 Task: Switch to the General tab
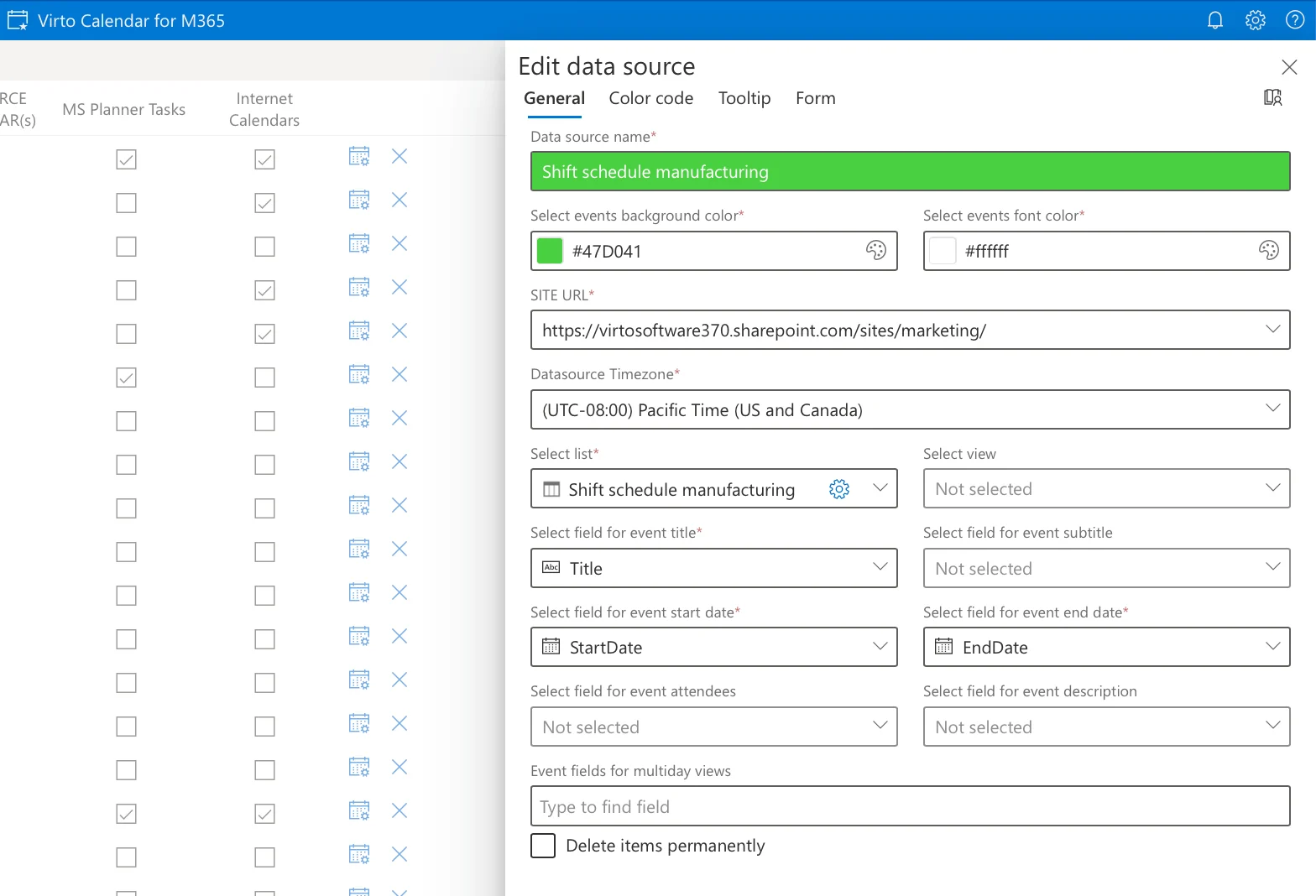point(554,98)
